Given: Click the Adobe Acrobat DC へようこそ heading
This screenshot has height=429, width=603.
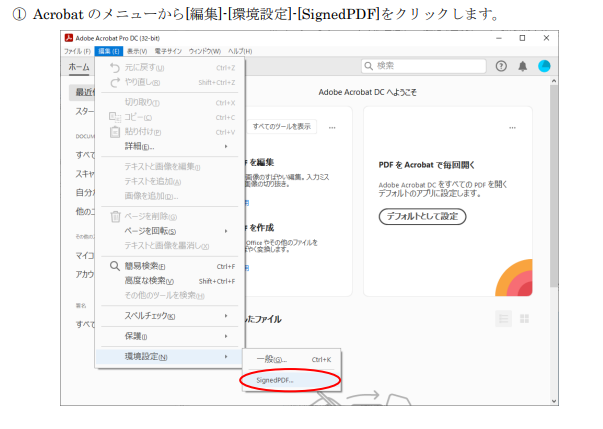Looking at the screenshot, I should [367, 92].
